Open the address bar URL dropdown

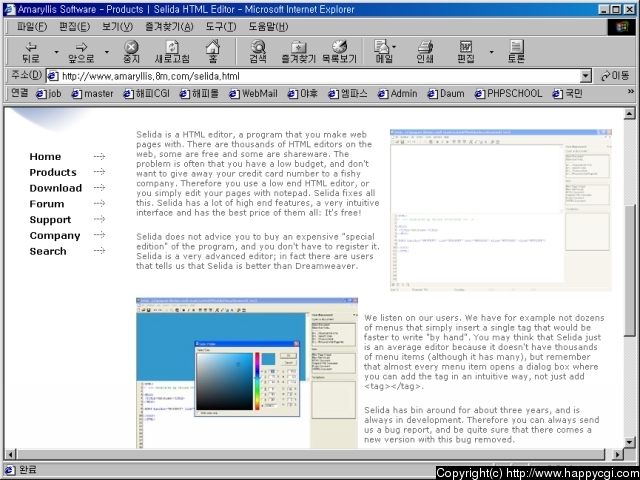pos(586,76)
